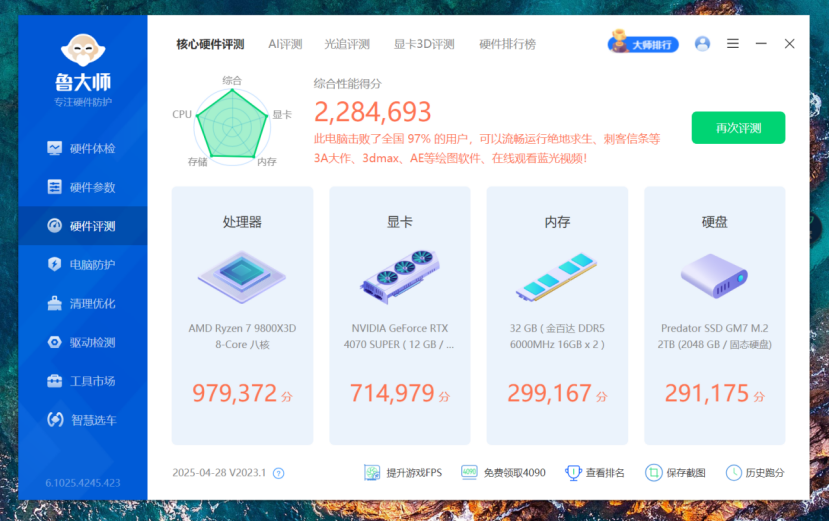Screen dimensions: 829x521
Task: Click the 2025-04-28 V2023.1 date text
Action: [219, 473]
